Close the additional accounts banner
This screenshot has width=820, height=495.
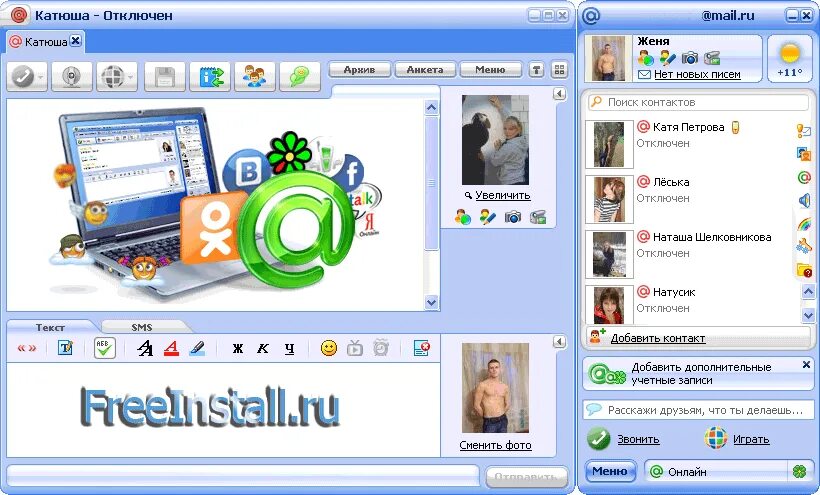click(x=806, y=364)
